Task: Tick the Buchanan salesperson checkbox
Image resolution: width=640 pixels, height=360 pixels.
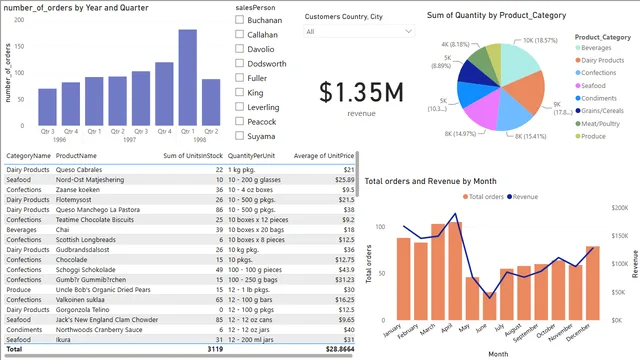Action: (x=240, y=20)
